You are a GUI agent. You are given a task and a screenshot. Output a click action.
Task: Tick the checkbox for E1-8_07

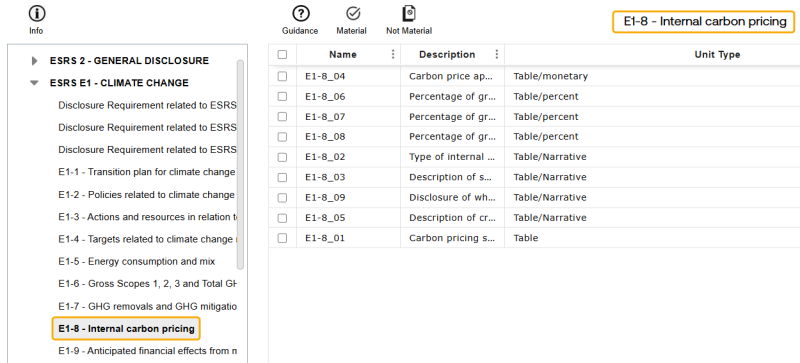[282, 117]
